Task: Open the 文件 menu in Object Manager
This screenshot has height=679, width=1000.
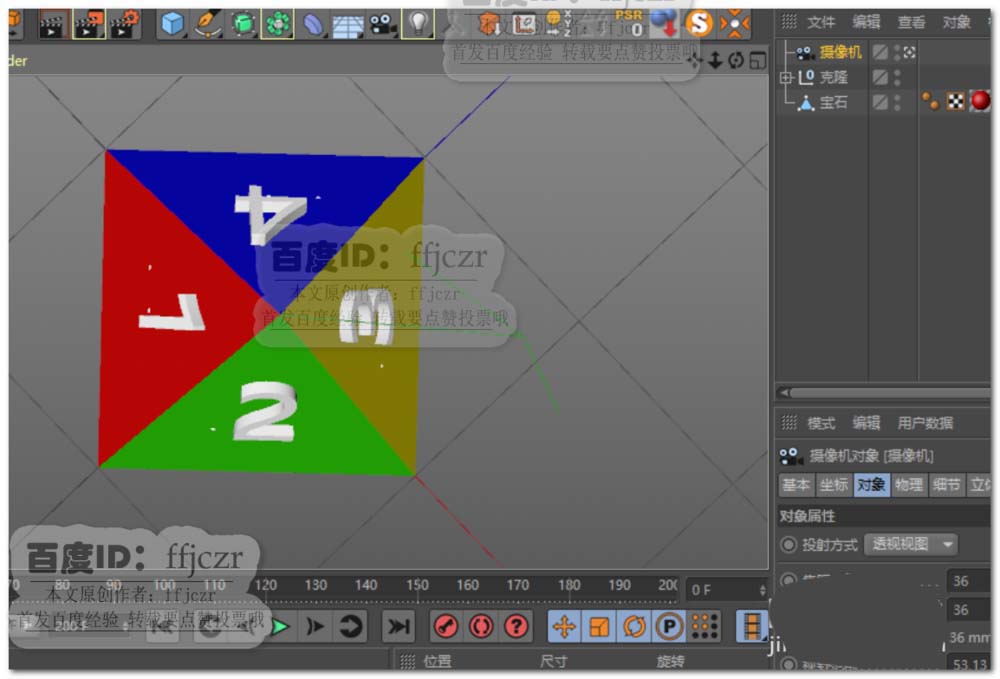Action: pyautogui.click(x=821, y=22)
